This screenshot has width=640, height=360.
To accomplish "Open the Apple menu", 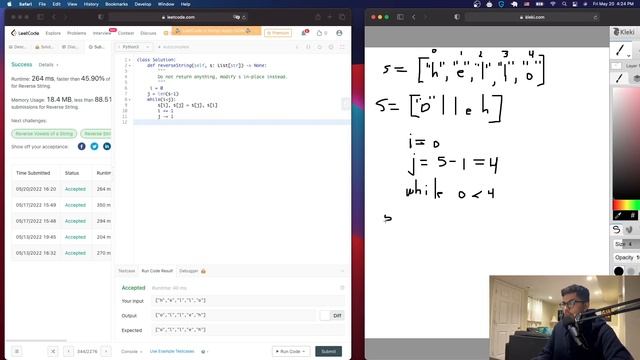I will click(x=9, y=4).
